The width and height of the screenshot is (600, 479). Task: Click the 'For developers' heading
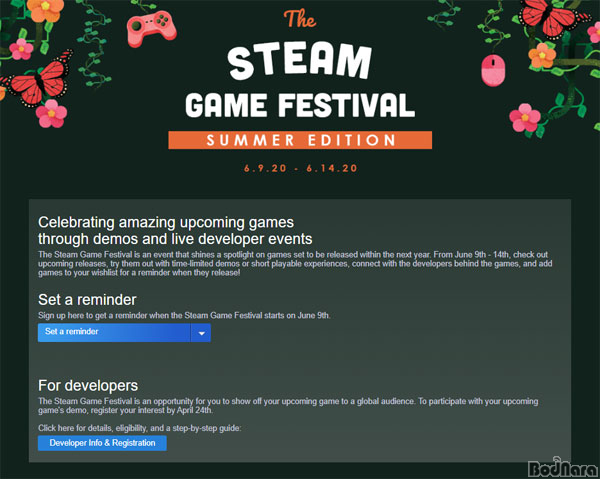pos(88,386)
